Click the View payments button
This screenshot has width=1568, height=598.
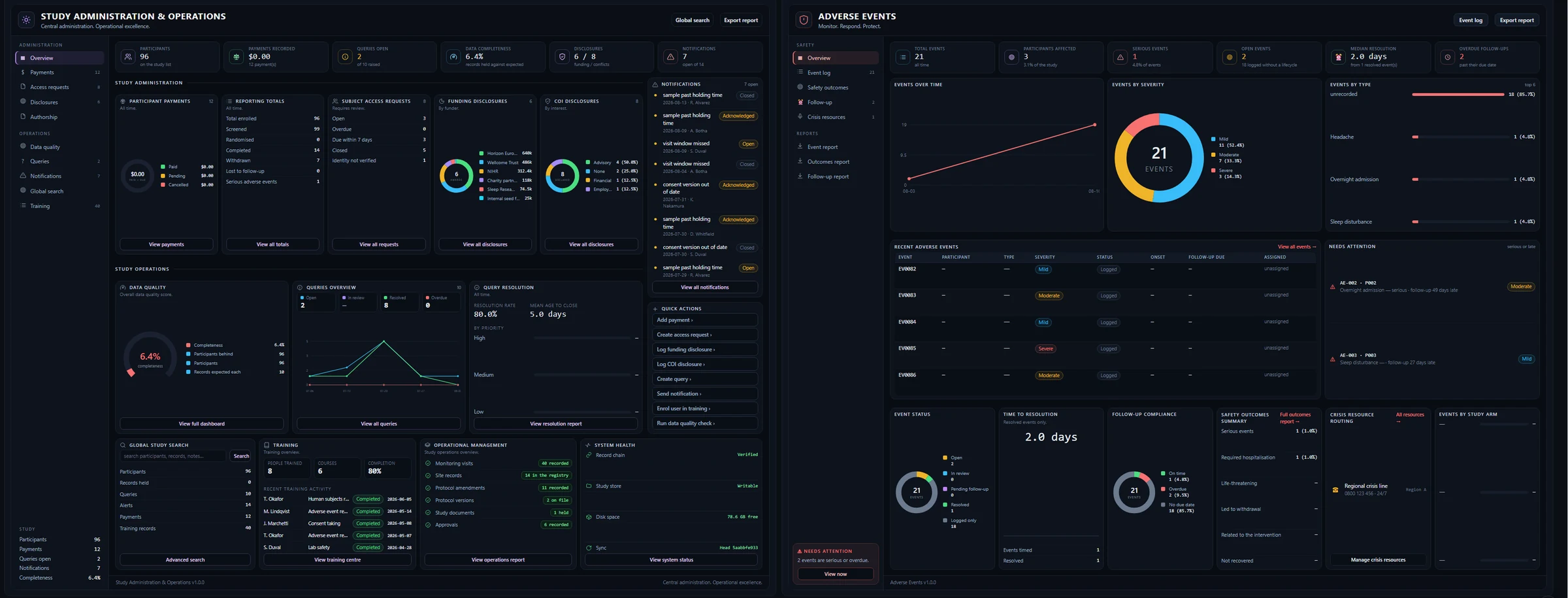coord(167,244)
